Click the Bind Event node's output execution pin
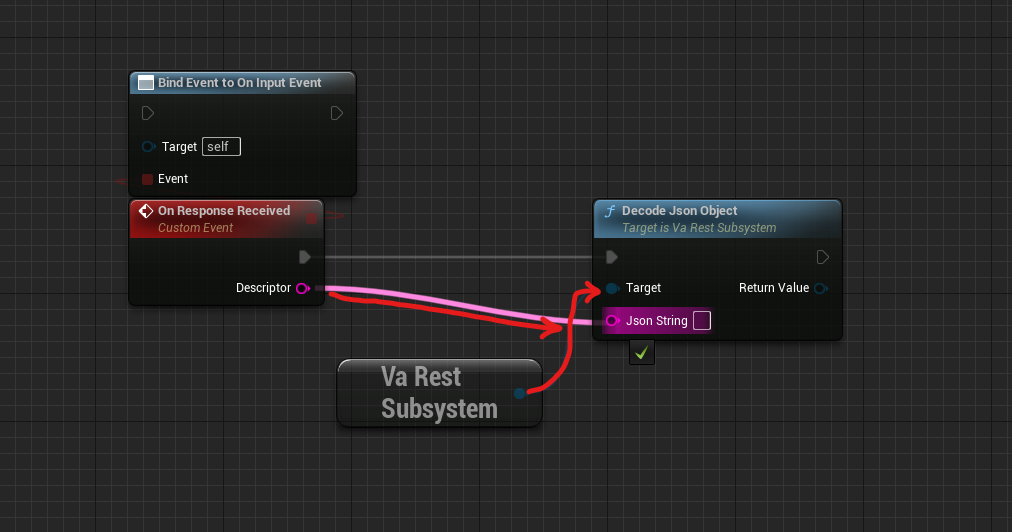 pos(337,113)
